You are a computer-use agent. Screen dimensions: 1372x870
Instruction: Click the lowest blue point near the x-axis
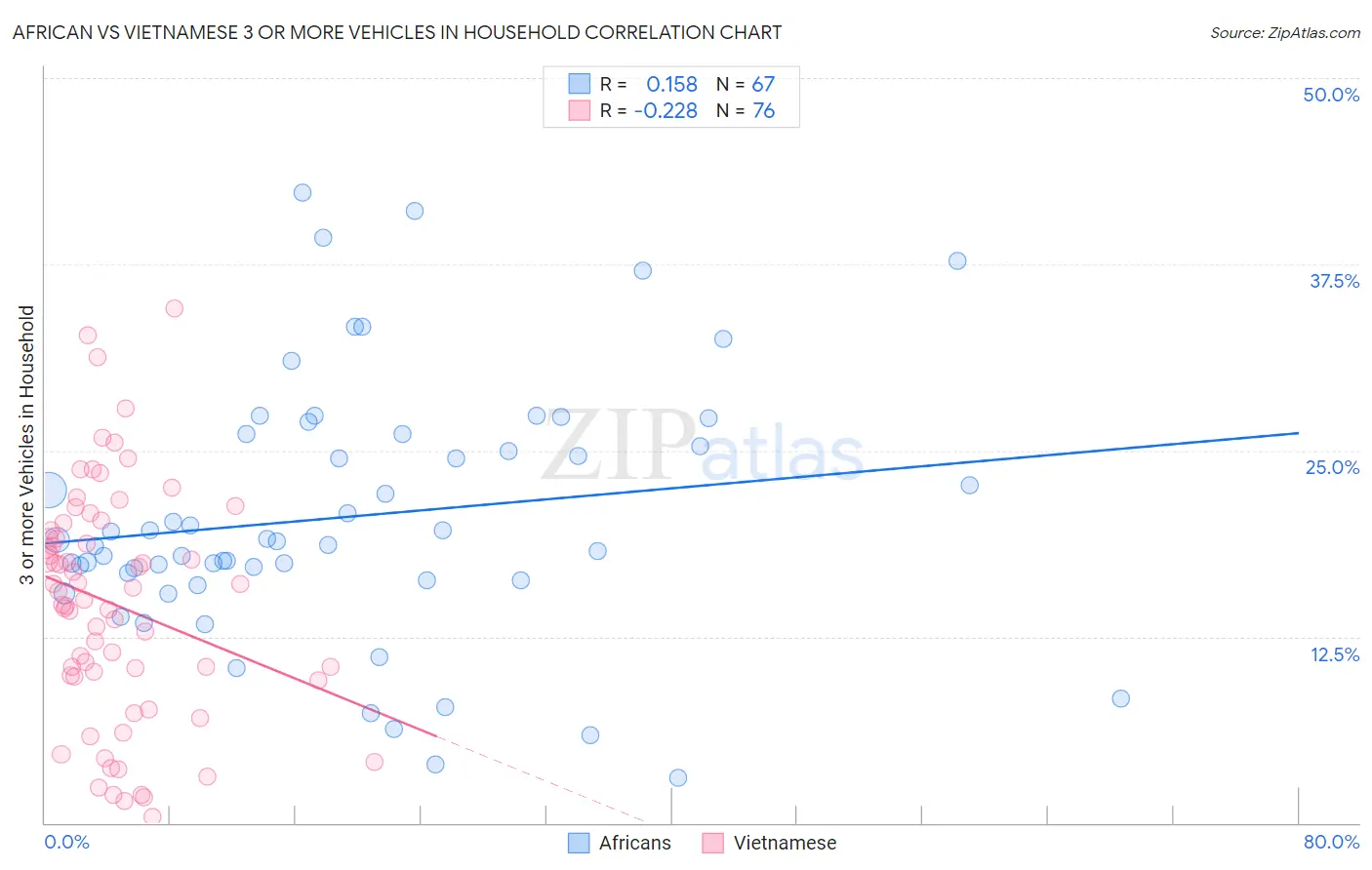(x=678, y=777)
